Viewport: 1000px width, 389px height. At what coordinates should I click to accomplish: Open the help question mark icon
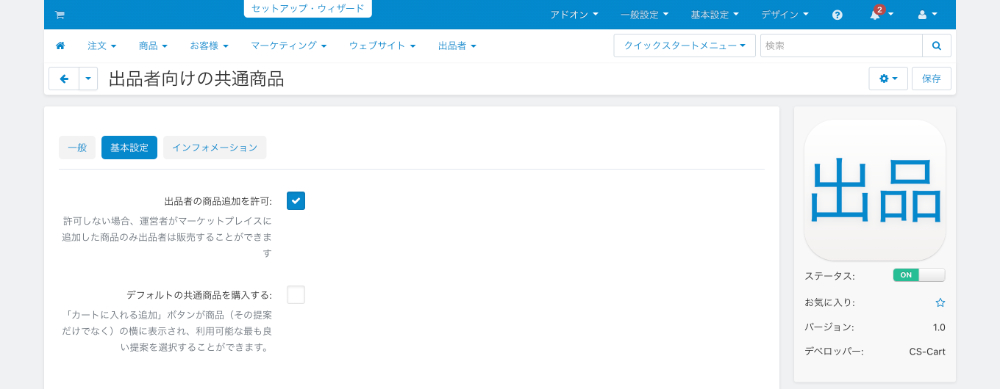tap(837, 15)
